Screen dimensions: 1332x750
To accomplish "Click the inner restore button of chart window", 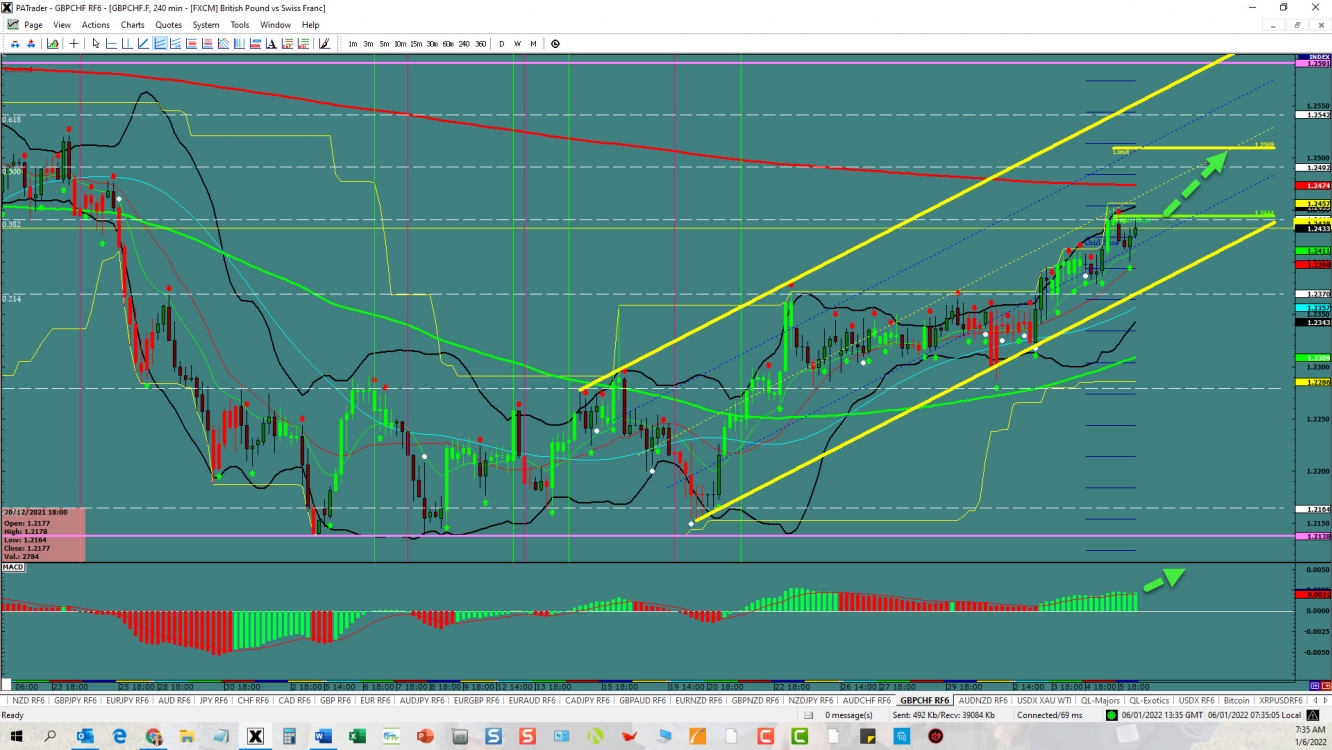I will (x=1299, y=25).
